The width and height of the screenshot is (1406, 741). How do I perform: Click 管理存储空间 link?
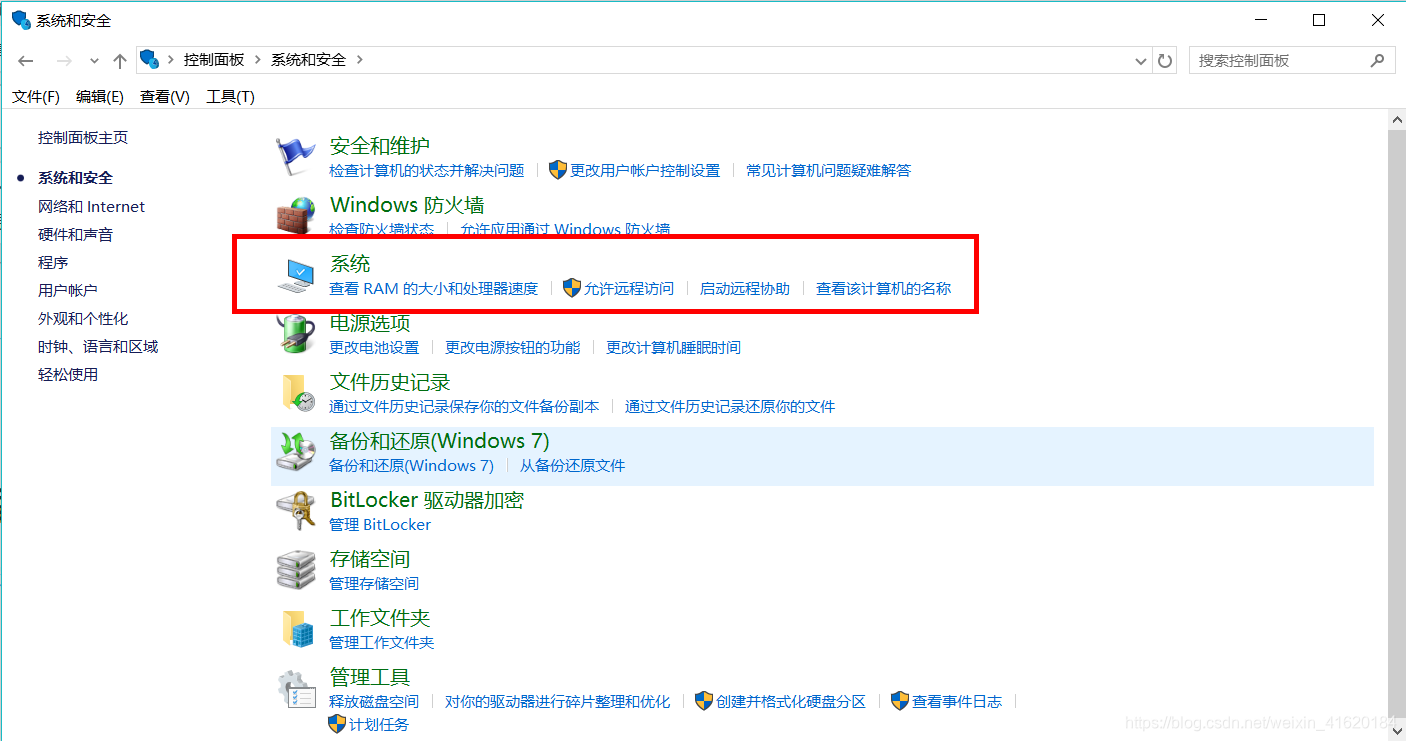point(374,583)
